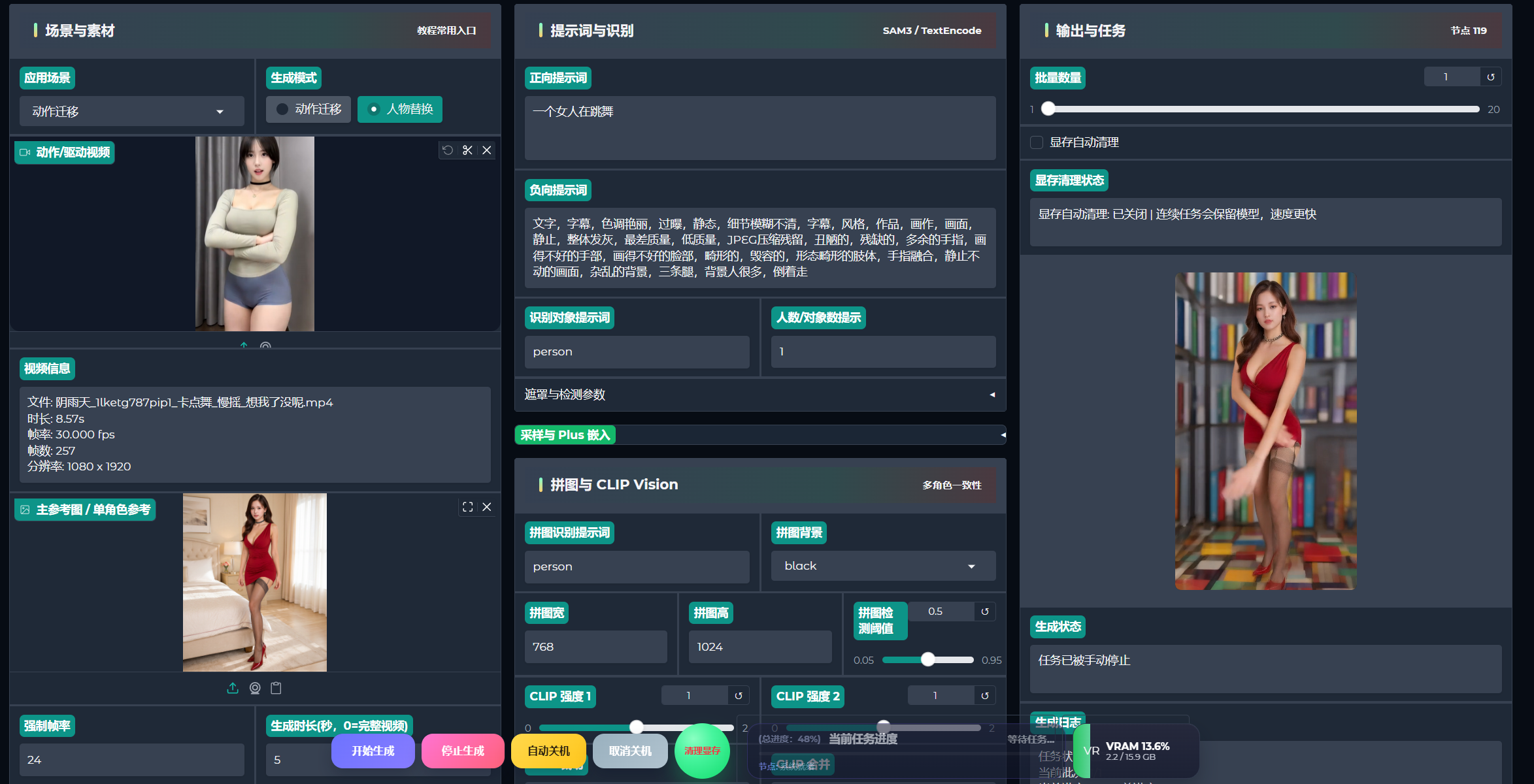Viewport: 1534px width, 784px height.
Task: Click 节点 119 badge
Action: tap(1469, 31)
